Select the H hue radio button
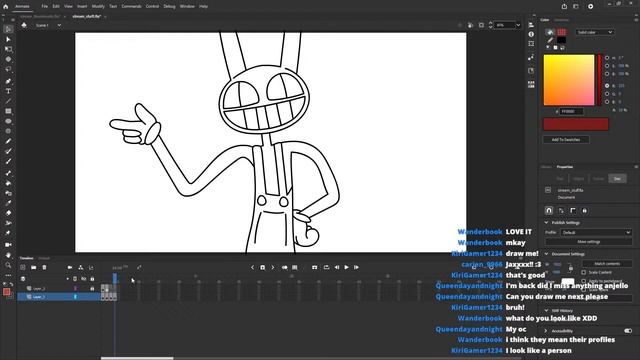Viewport: 640px width, 360px height. pos(607,58)
